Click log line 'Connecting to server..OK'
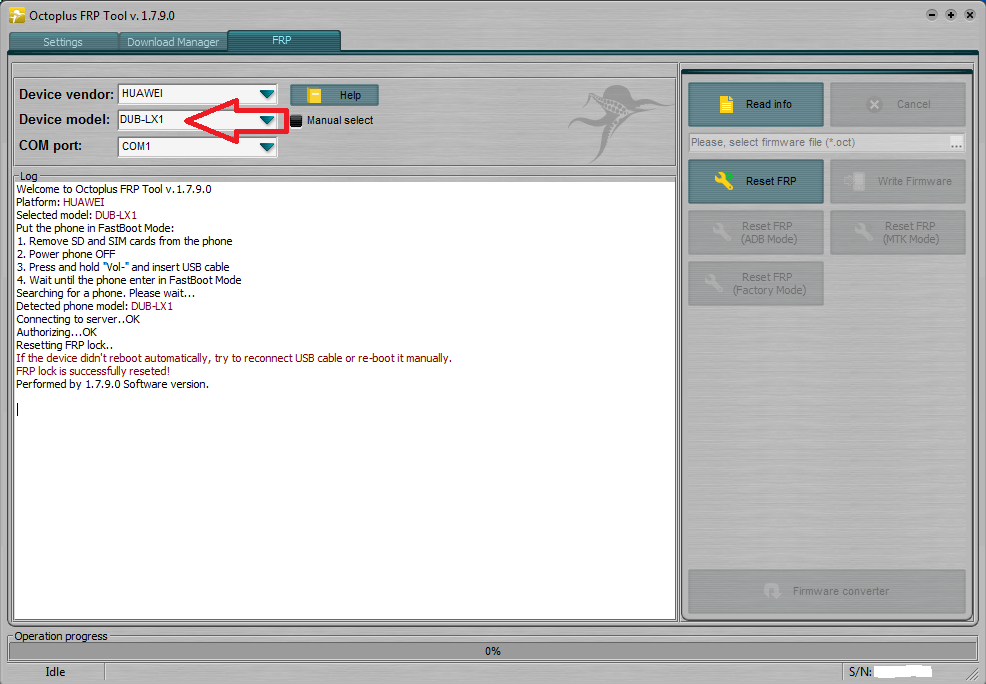This screenshot has height=684, width=986. 78,319
